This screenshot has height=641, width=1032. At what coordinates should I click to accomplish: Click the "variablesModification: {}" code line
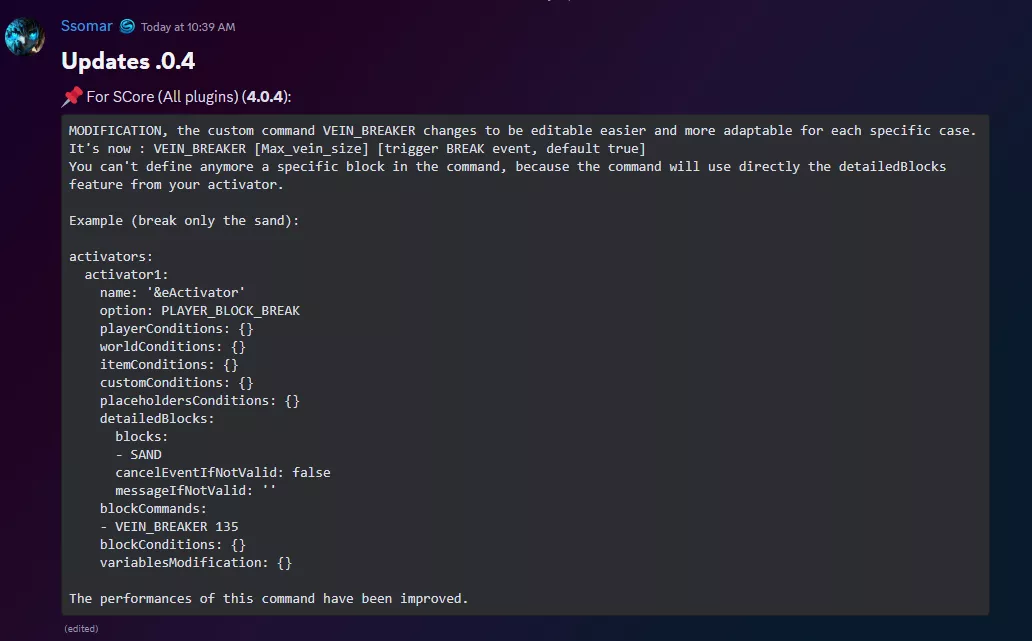point(195,563)
